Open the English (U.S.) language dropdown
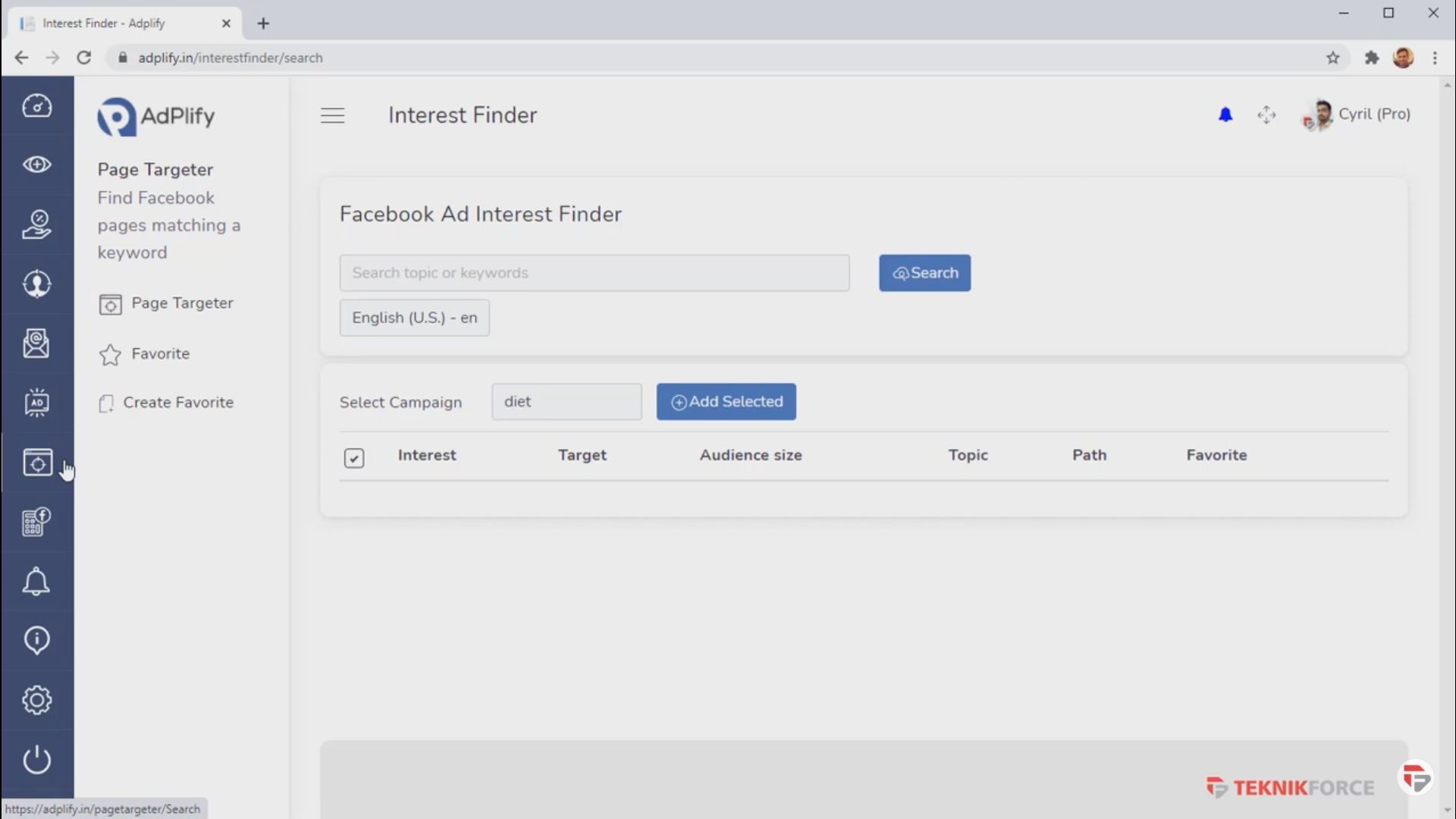Image resolution: width=1456 pixels, height=819 pixels. point(414,318)
